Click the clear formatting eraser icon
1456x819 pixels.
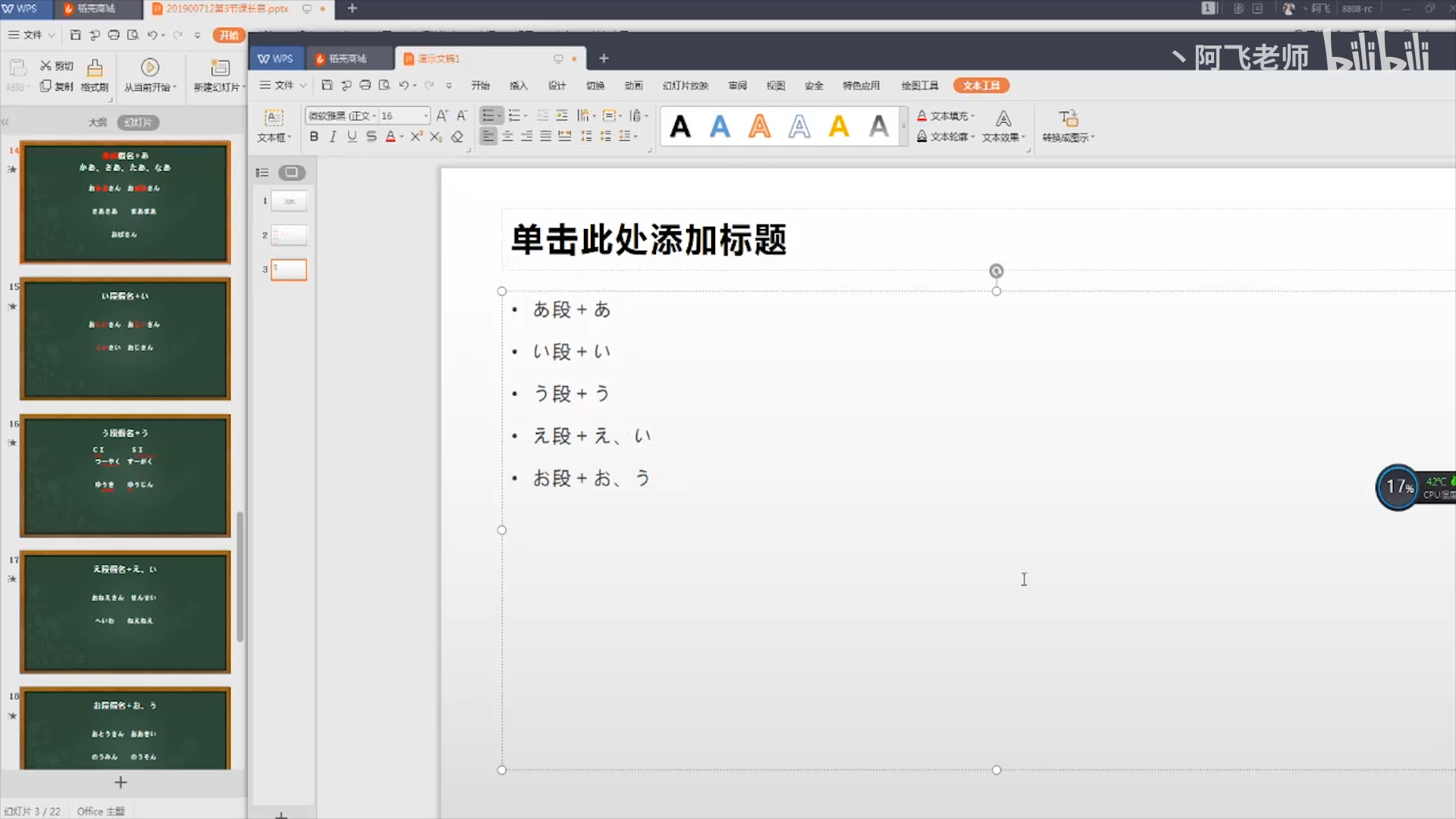point(457,136)
